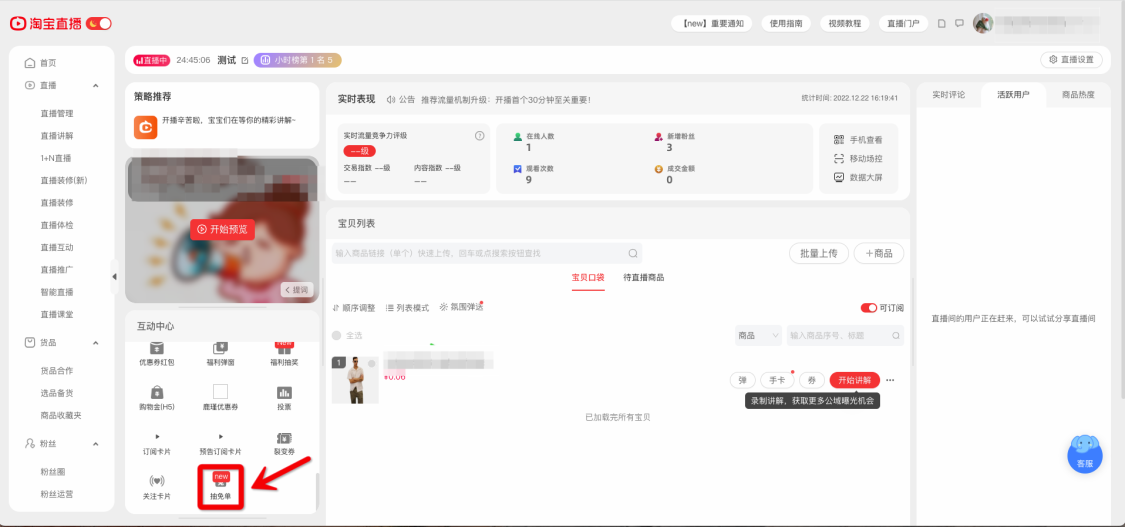Click the 开始讲解 button
Viewport: 1125px width, 527px height.
point(855,380)
